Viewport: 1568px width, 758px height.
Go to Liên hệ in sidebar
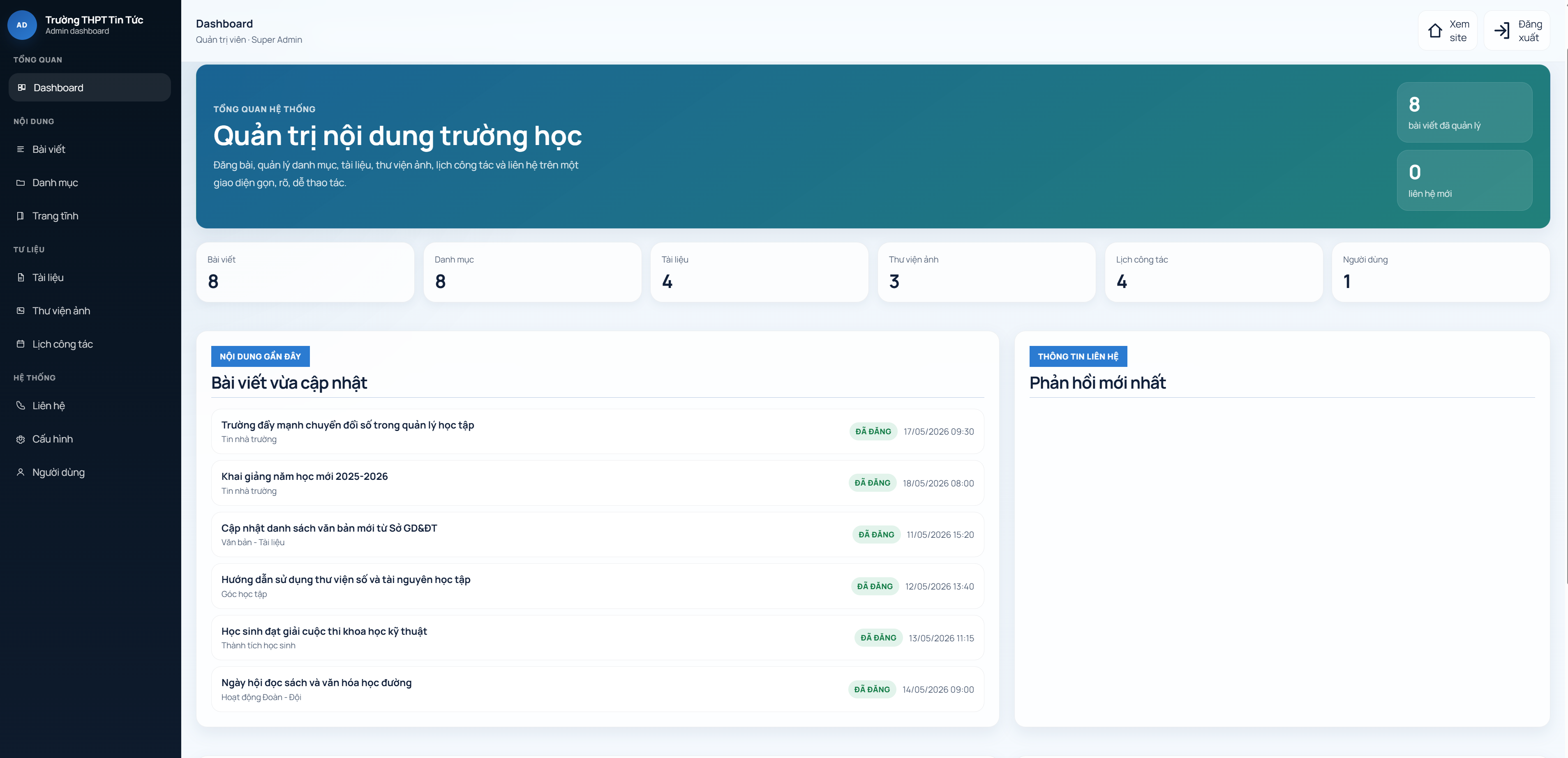[90, 406]
